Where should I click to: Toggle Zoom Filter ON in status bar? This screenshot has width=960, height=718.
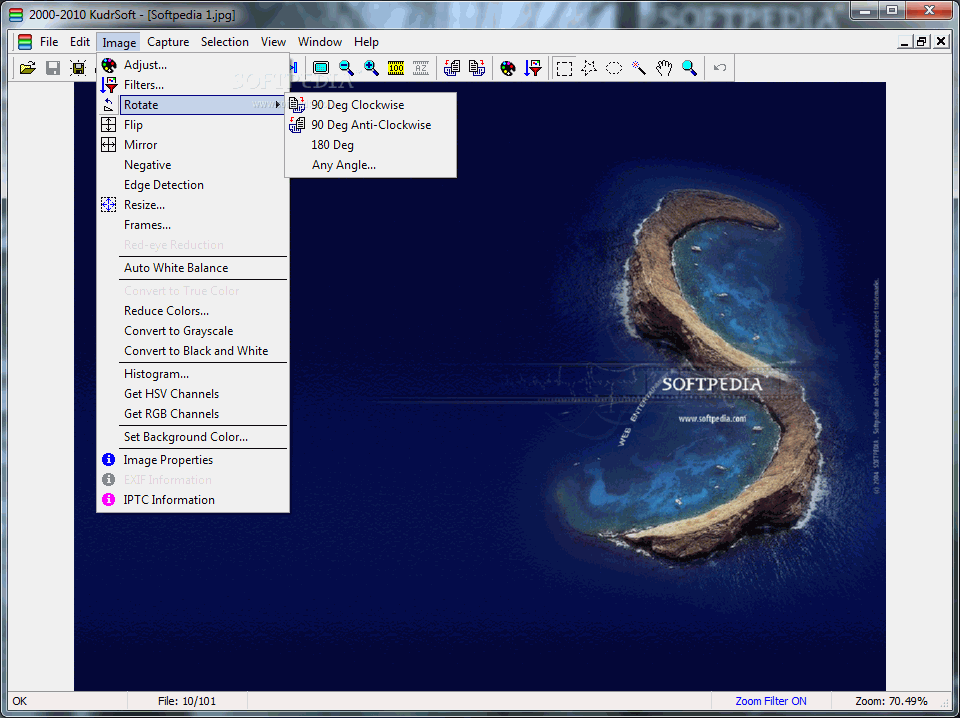point(771,701)
